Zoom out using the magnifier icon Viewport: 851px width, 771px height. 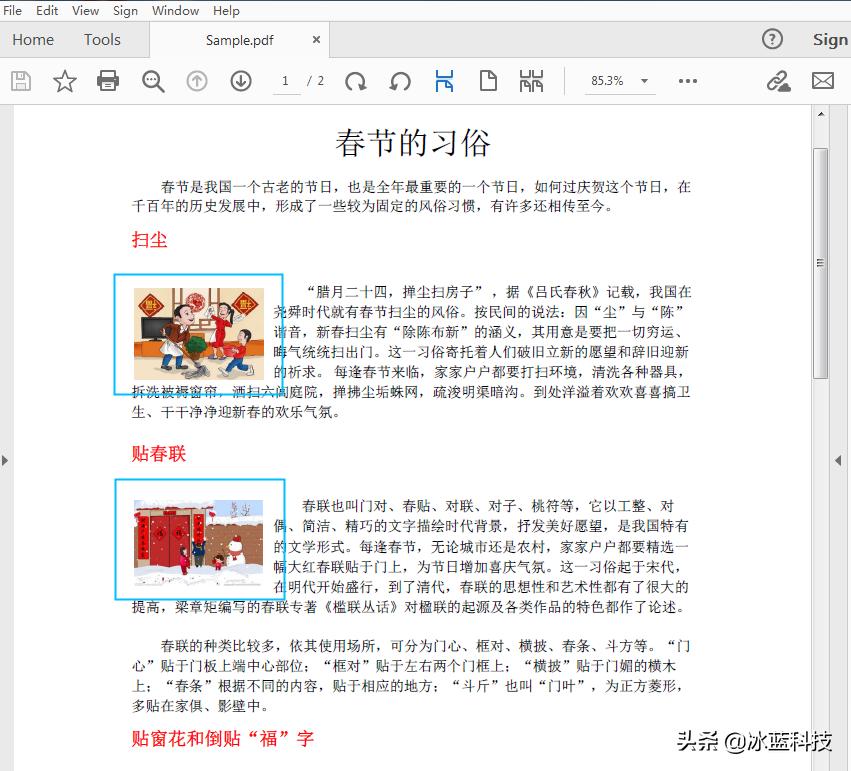[x=153, y=81]
